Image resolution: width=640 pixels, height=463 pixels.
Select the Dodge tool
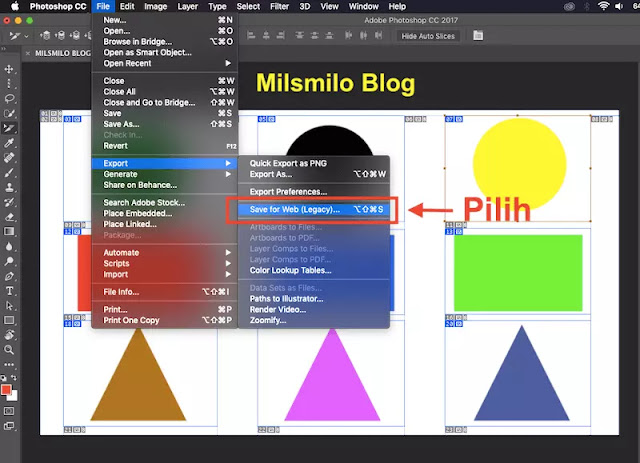(x=9, y=261)
